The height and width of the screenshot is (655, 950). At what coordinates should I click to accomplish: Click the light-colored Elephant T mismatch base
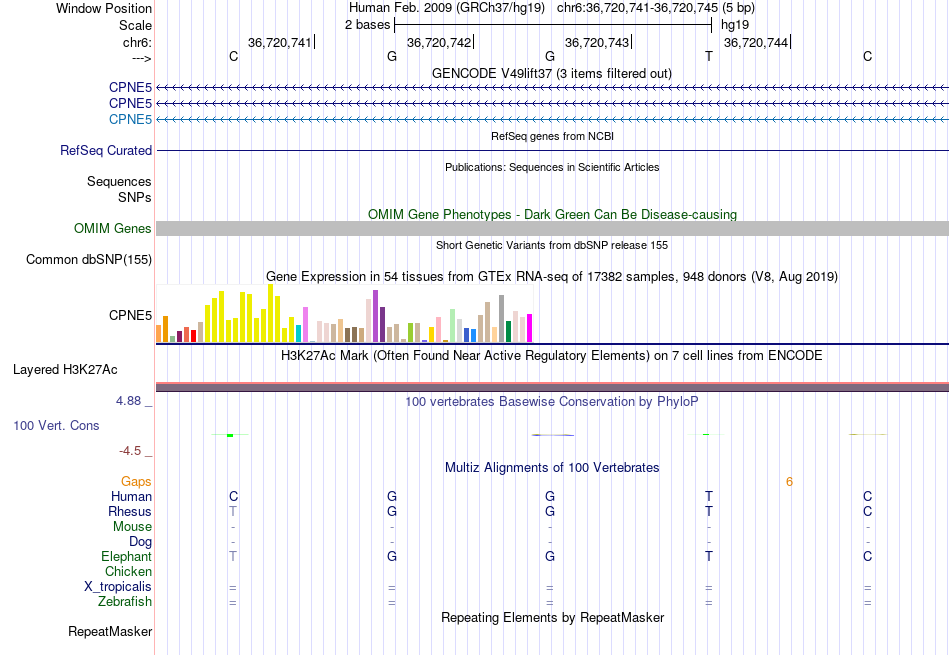tap(233, 556)
